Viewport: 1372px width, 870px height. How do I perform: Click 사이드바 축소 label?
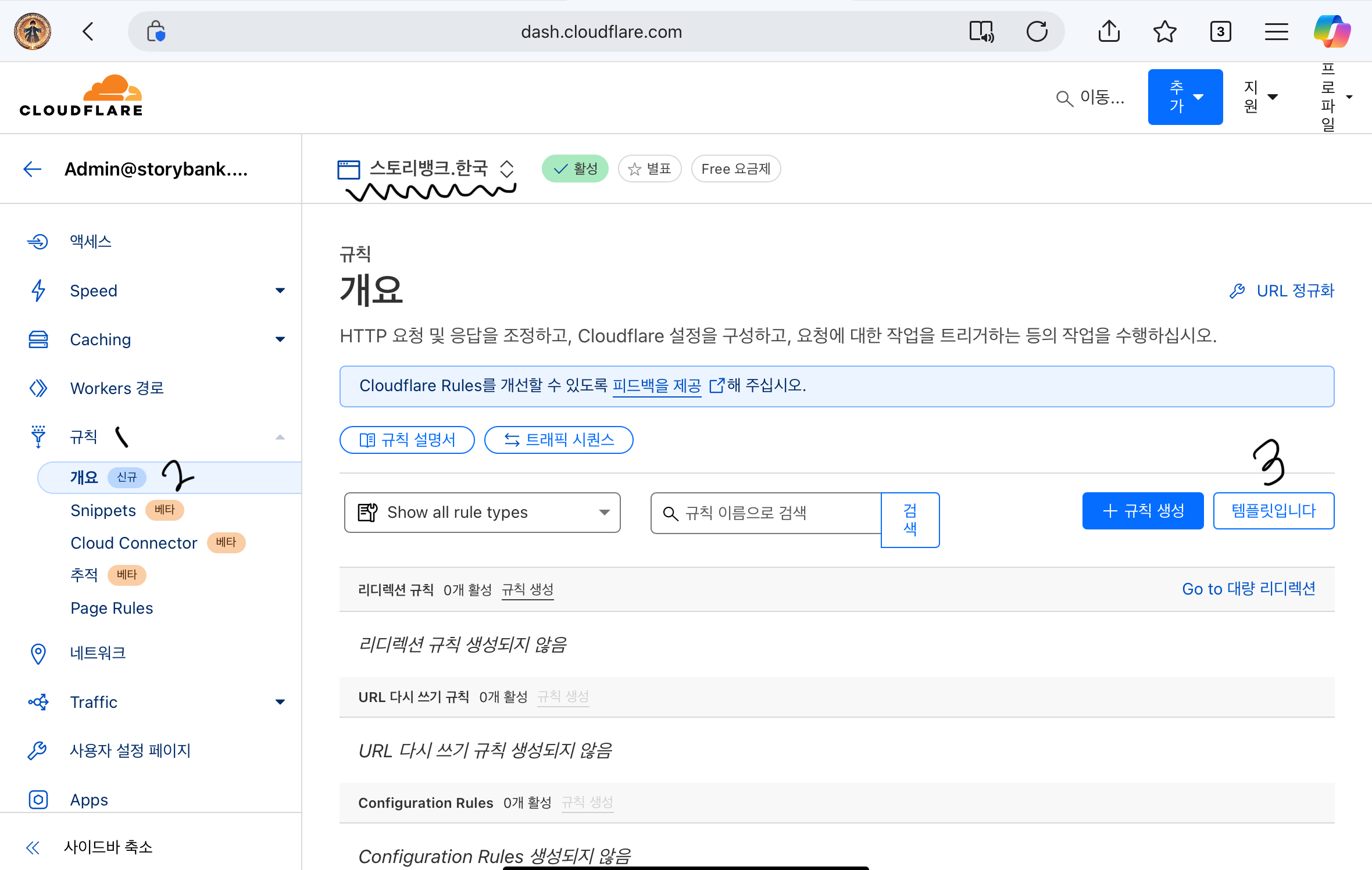coord(108,847)
